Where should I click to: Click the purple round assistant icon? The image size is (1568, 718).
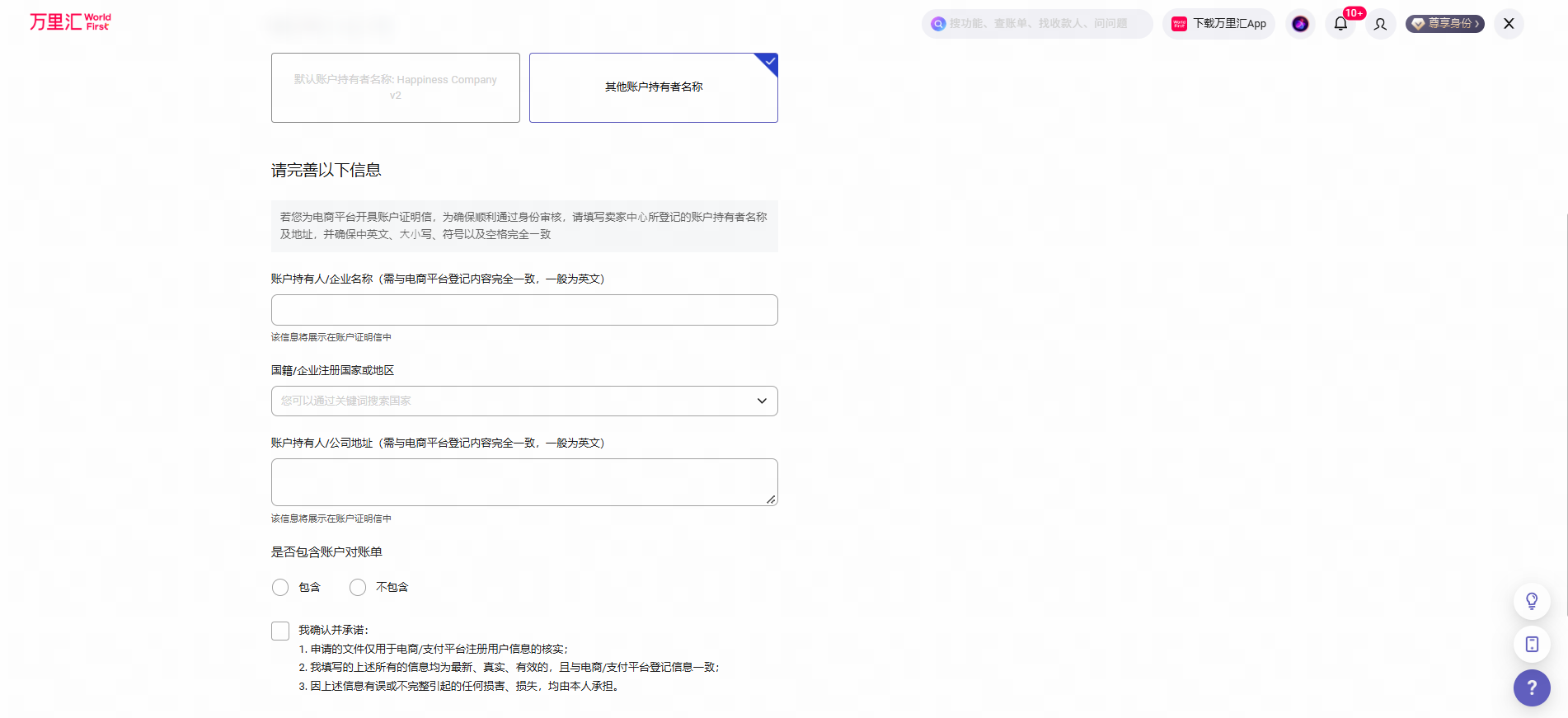[x=1300, y=24]
